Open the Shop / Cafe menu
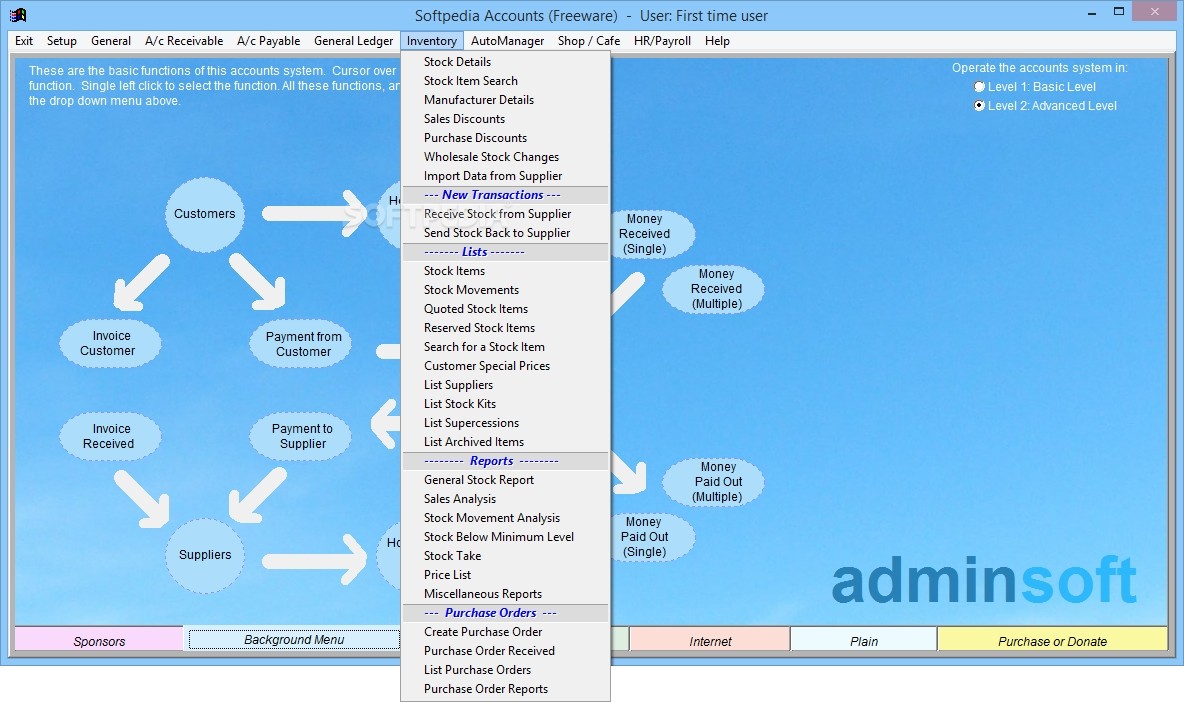Viewport: 1184px width, 702px height. [589, 41]
